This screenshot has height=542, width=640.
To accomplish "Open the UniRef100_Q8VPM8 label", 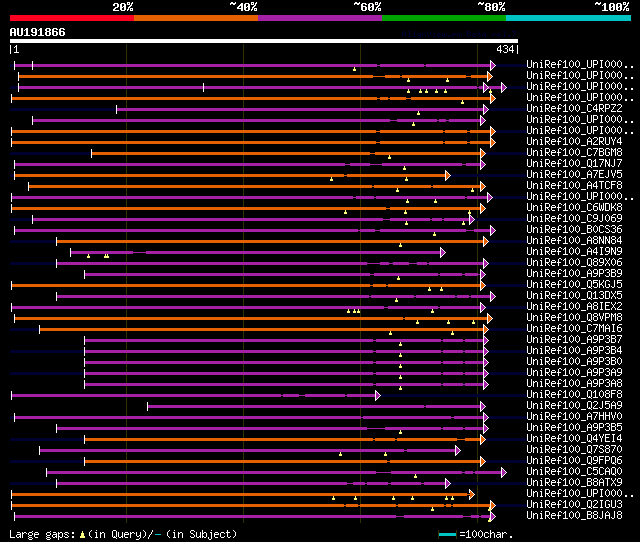I will [x=574, y=318].
